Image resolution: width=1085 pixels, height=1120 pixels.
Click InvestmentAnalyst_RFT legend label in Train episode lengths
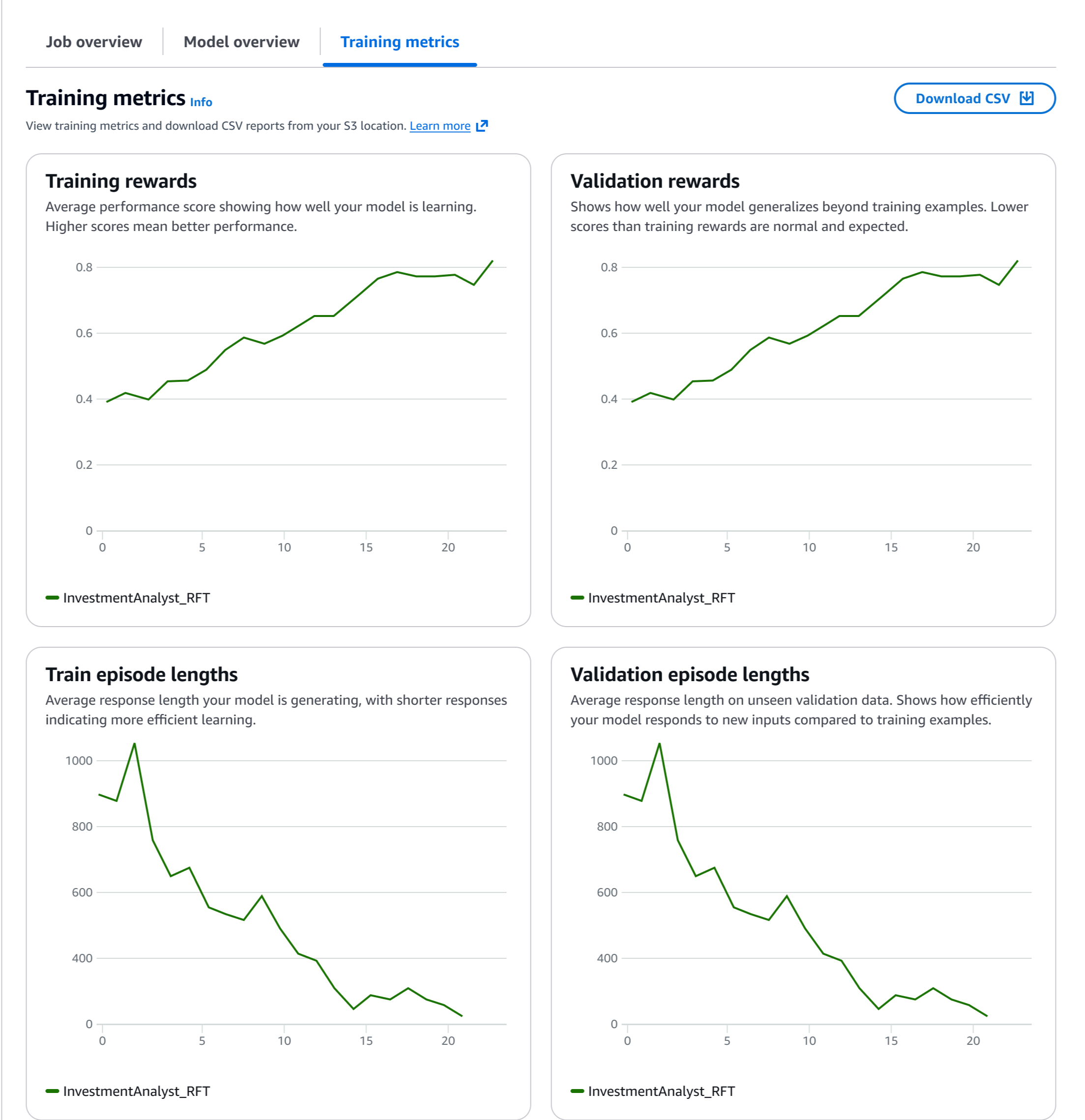pos(137,1091)
